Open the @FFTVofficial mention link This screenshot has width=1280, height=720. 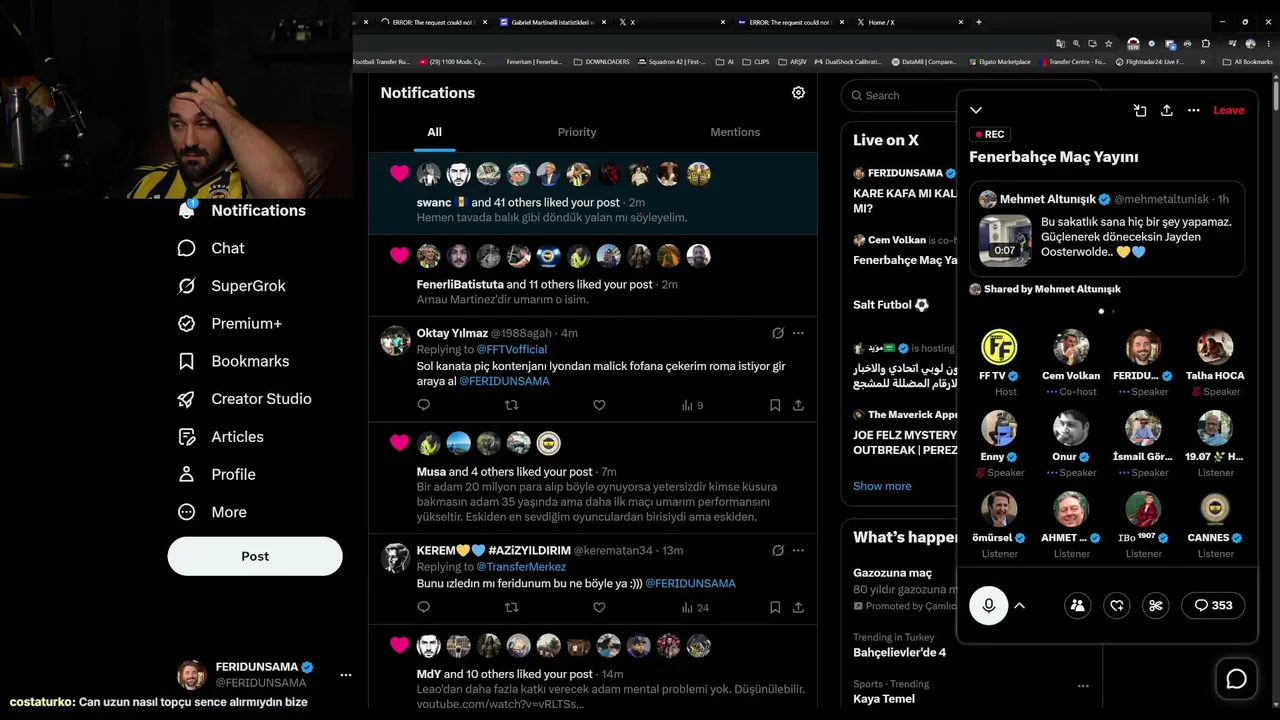512,349
